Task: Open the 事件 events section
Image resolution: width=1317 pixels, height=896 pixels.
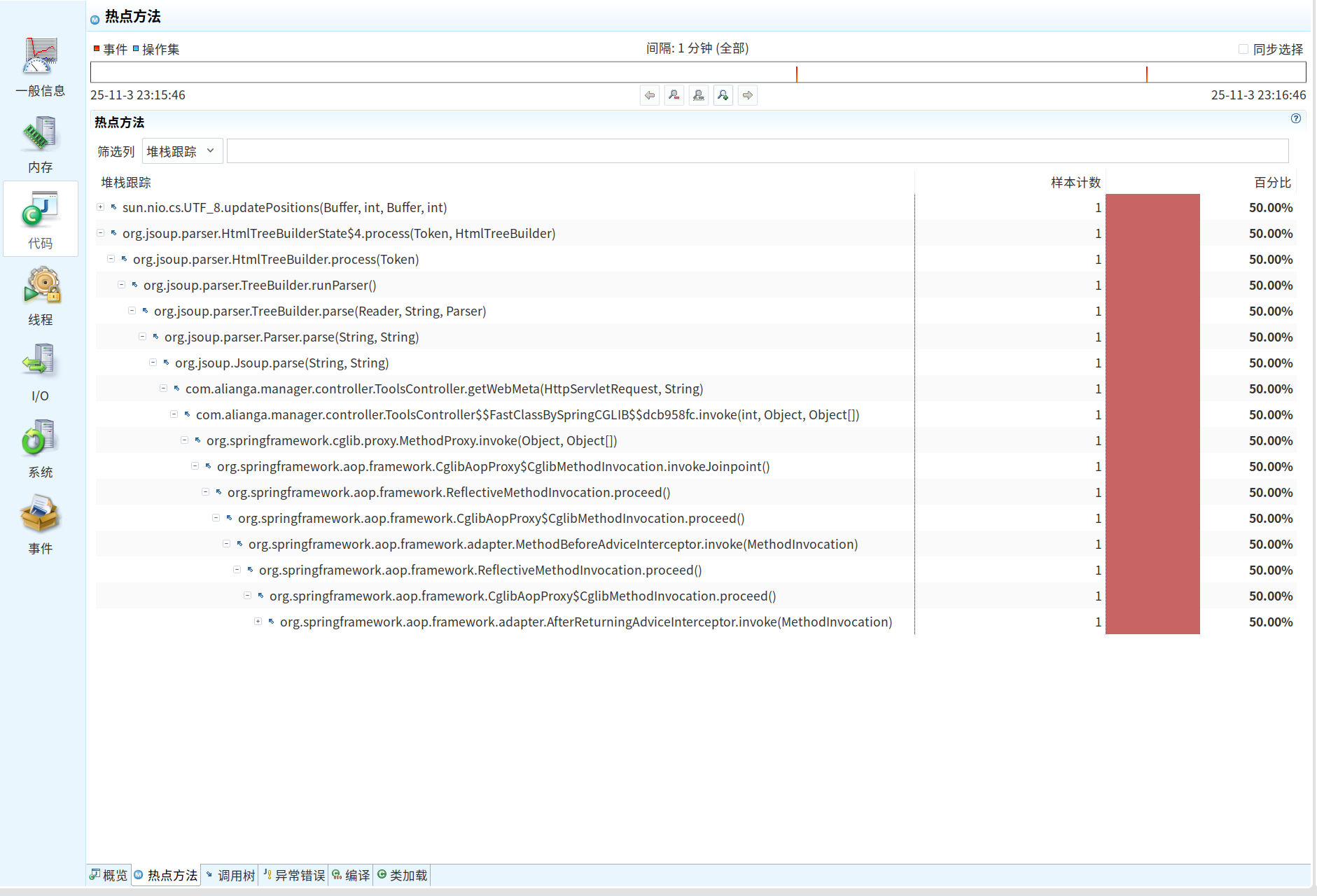Action: click(41, 525)
